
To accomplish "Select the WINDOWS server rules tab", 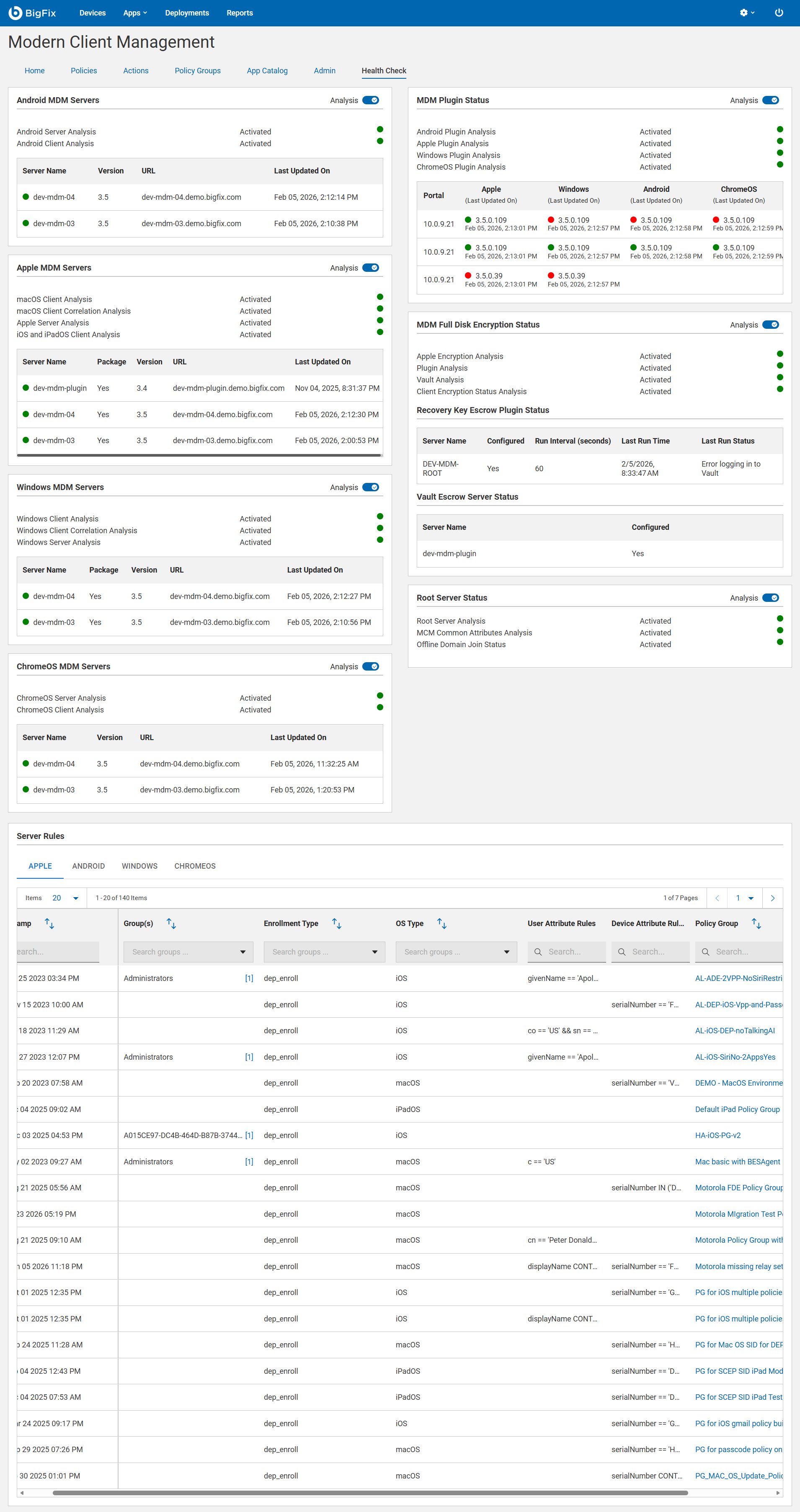I will tap(140, 866).
